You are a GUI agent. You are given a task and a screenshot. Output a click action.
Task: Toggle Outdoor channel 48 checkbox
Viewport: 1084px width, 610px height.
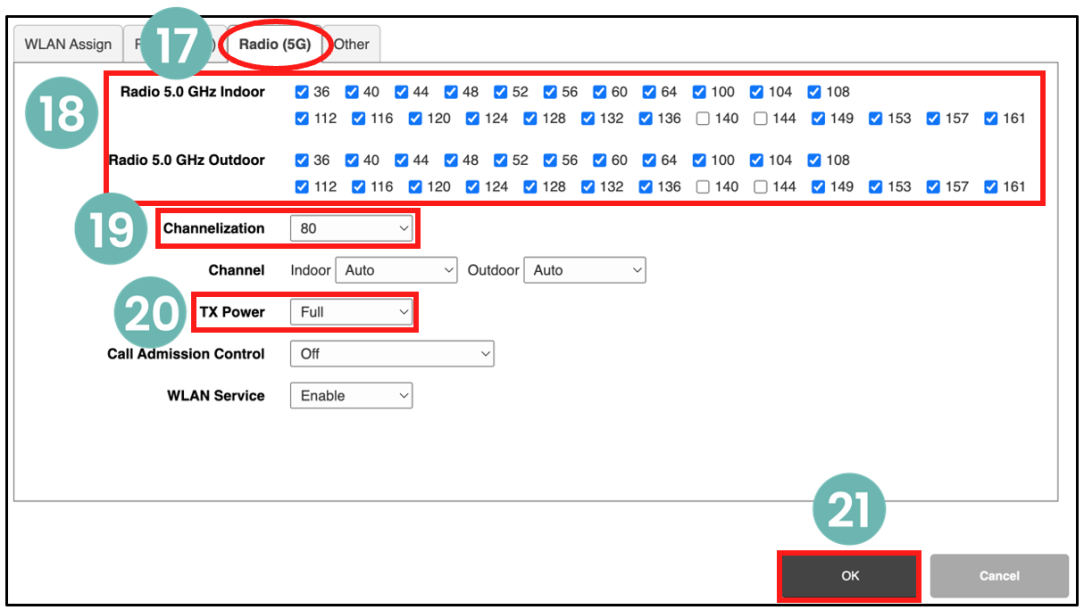(x=451, y=160)
